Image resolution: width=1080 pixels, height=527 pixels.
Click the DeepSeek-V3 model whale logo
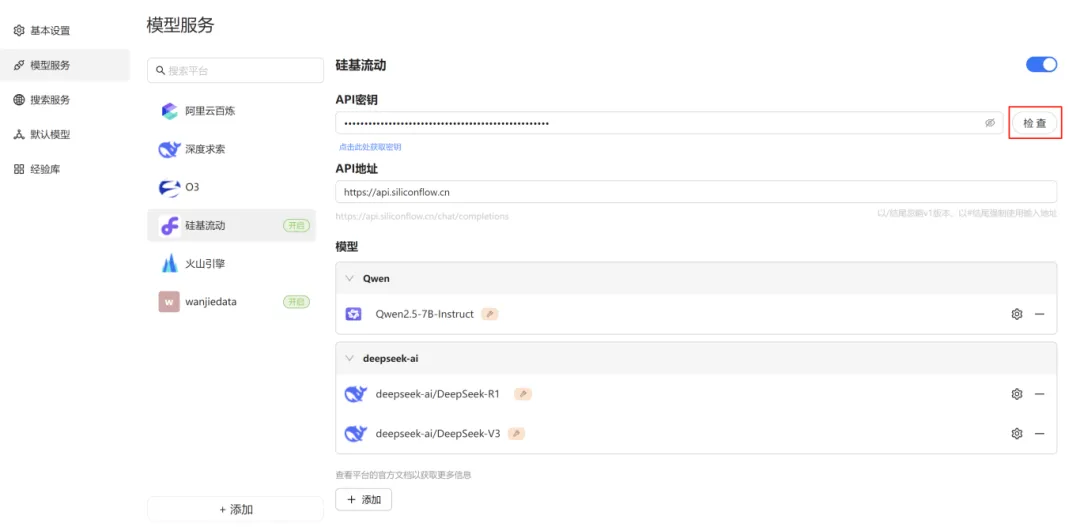tap(355, 433)
